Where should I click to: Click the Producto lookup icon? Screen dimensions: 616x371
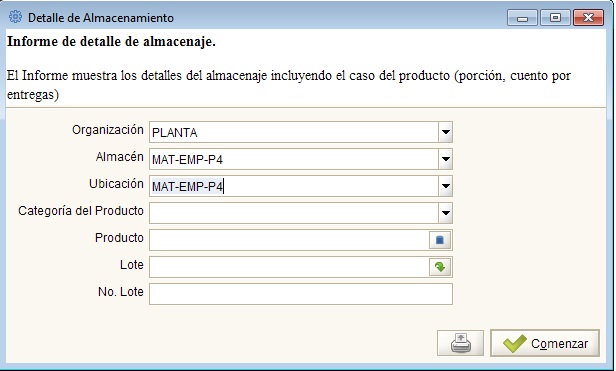(x=440, y=240)
